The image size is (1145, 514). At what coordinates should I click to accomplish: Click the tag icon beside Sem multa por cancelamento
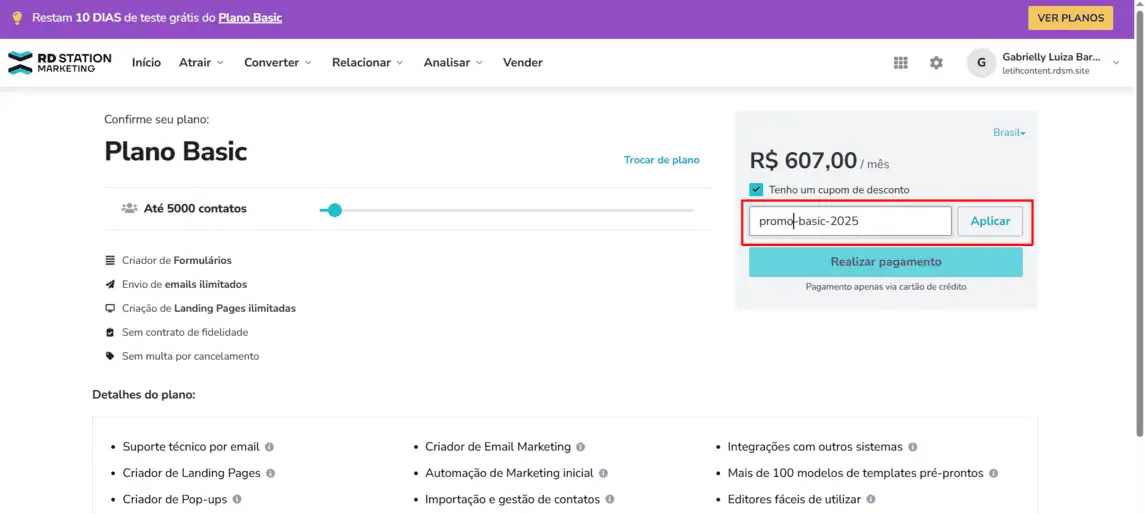click(x=110, y=356)
